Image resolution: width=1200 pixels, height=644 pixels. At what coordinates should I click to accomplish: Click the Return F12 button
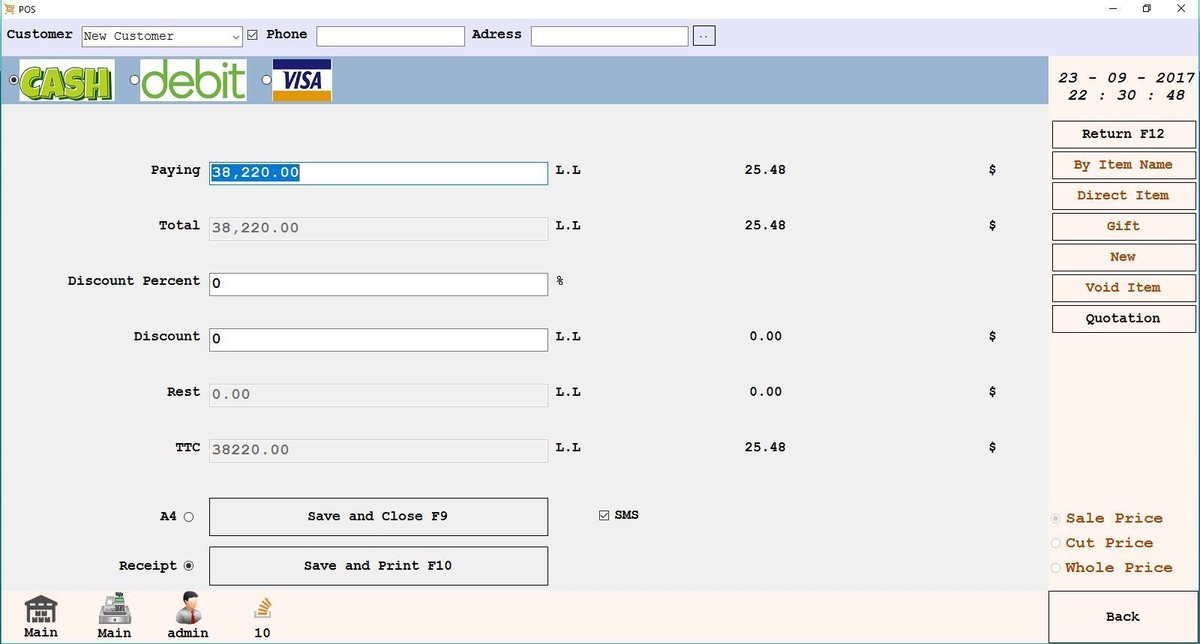click(1123, 134)
